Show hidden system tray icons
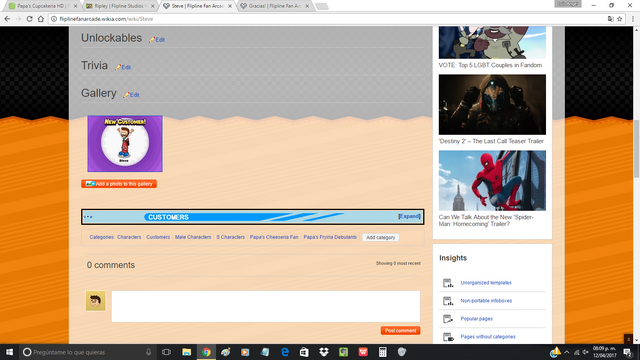The width and height of the screenshot is (640, 360). click(x=567, y=352)
